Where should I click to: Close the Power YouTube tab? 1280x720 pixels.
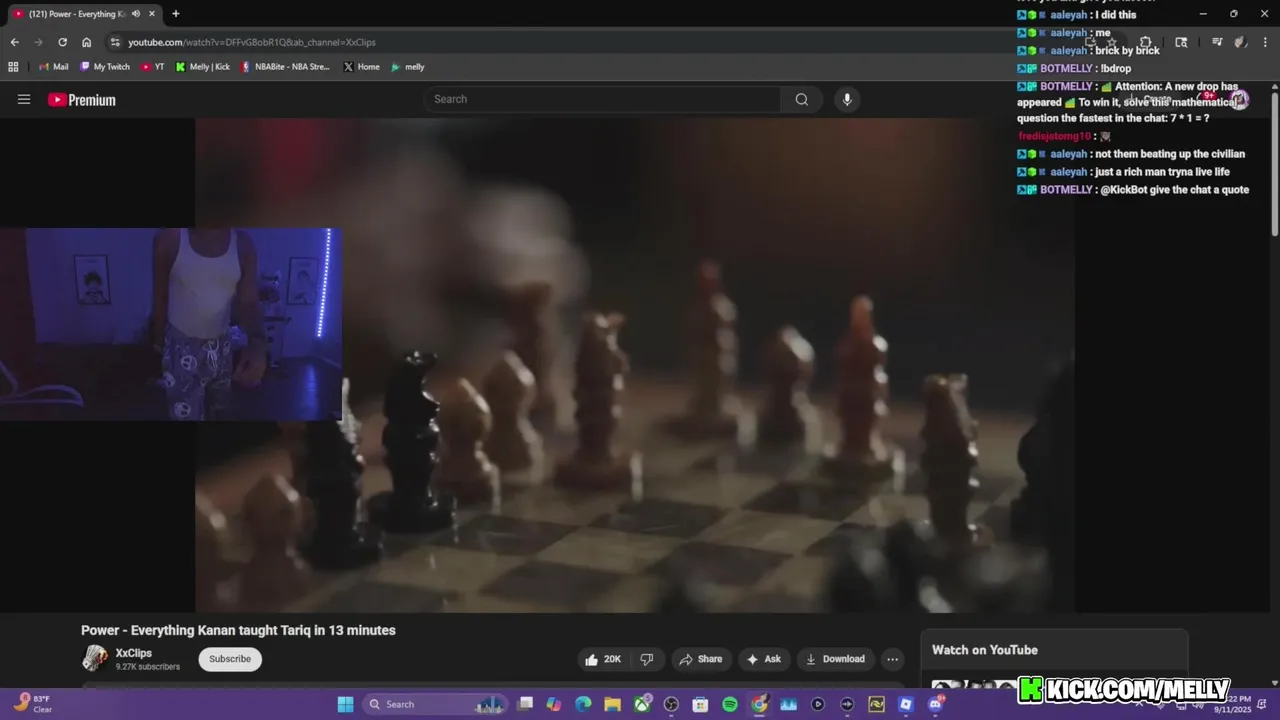click(x=151, y=14)
